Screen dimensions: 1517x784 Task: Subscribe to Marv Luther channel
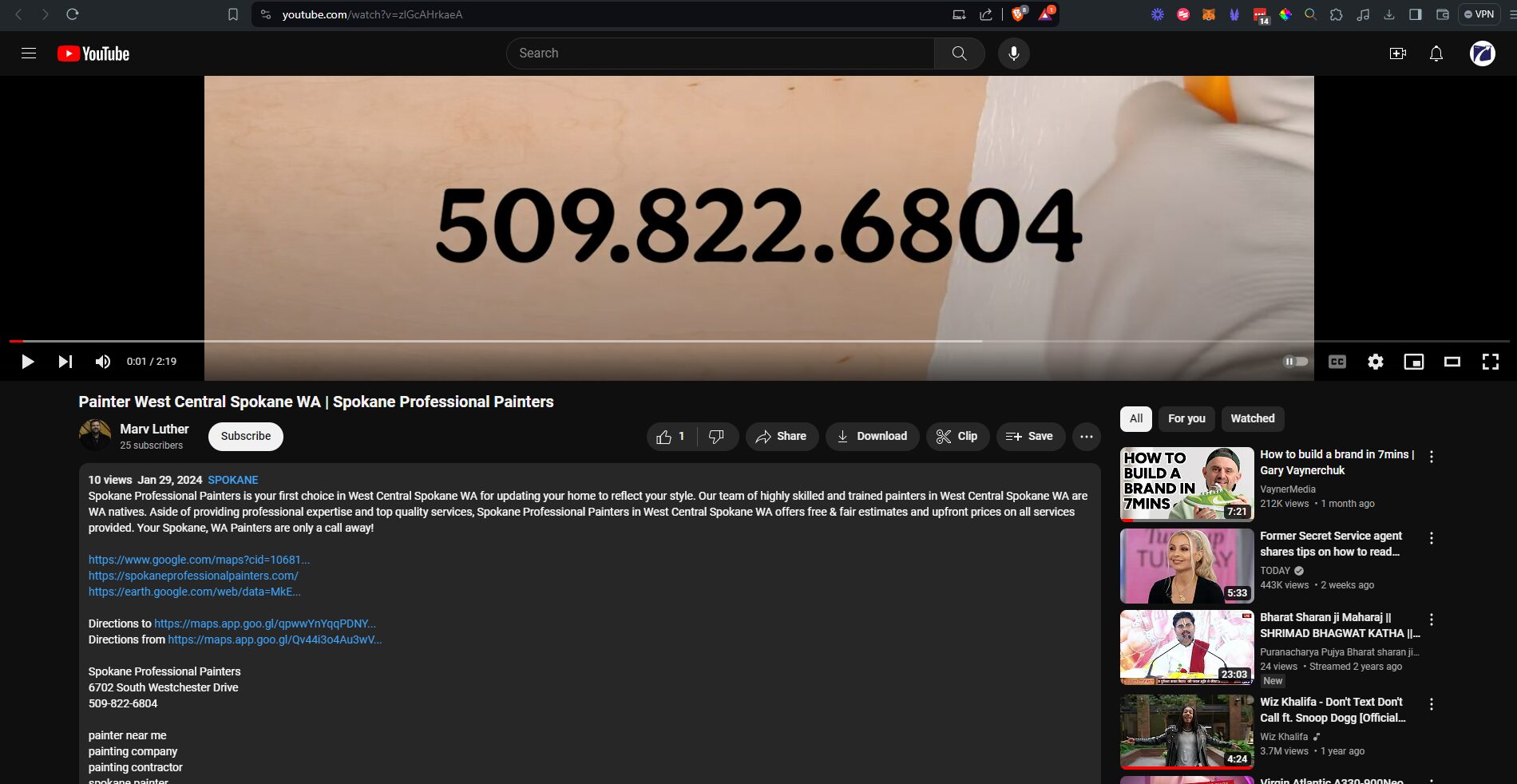[245, 437]
